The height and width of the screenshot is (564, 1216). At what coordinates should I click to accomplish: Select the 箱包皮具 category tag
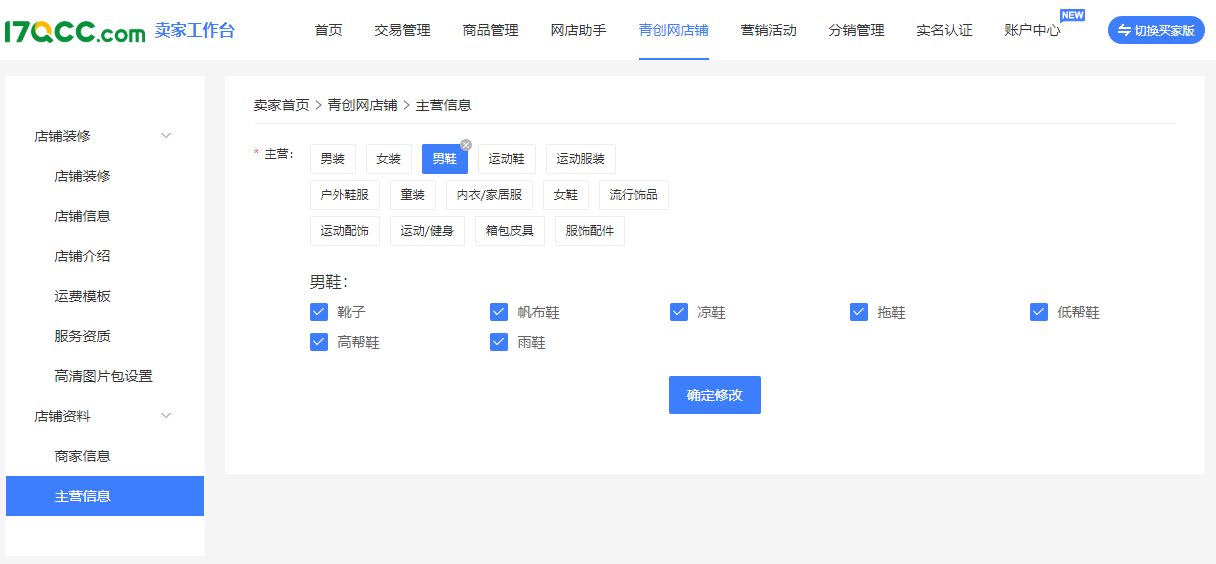(x=509, y=231)
